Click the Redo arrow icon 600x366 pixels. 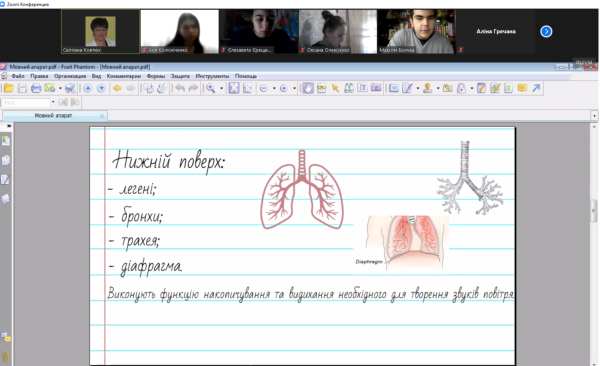click(x=193, y=89)
